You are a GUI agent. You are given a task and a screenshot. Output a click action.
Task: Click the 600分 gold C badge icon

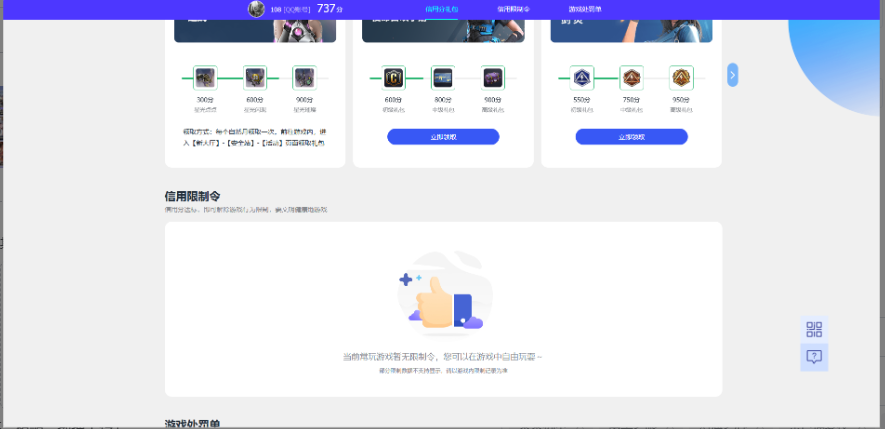point(393,78)
